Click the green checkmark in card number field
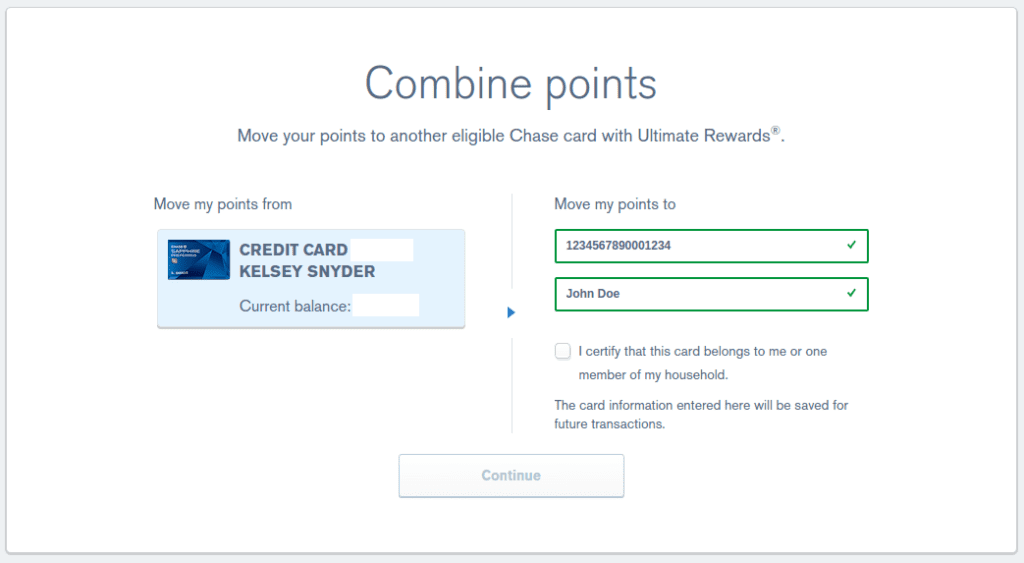 pos(851,245)
